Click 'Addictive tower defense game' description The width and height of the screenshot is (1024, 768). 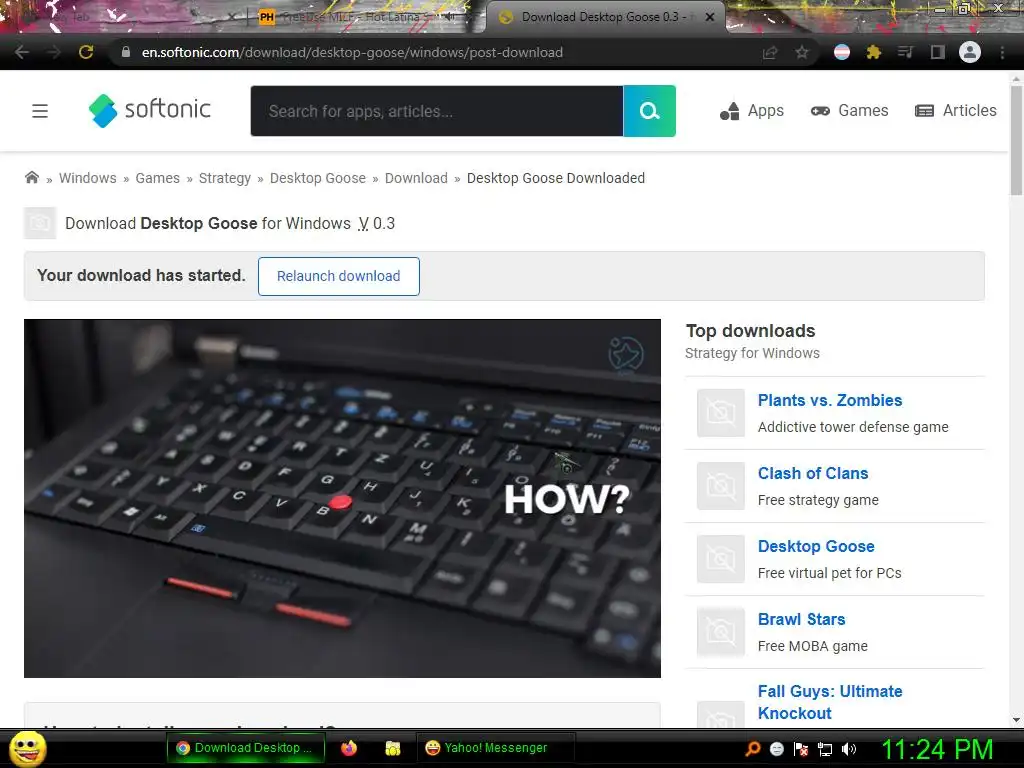[853, 427]
